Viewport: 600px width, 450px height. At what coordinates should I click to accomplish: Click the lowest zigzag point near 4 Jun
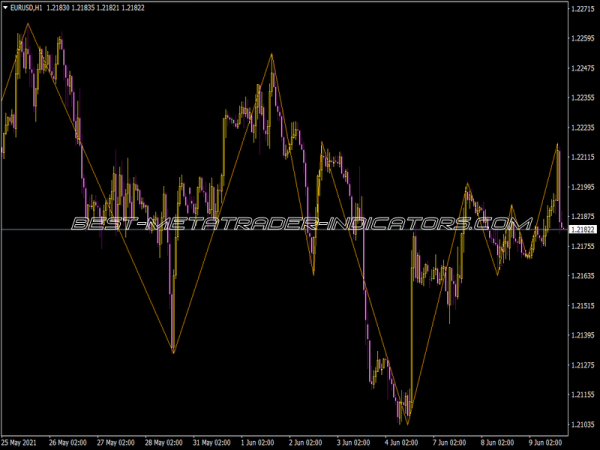(407, 424)
